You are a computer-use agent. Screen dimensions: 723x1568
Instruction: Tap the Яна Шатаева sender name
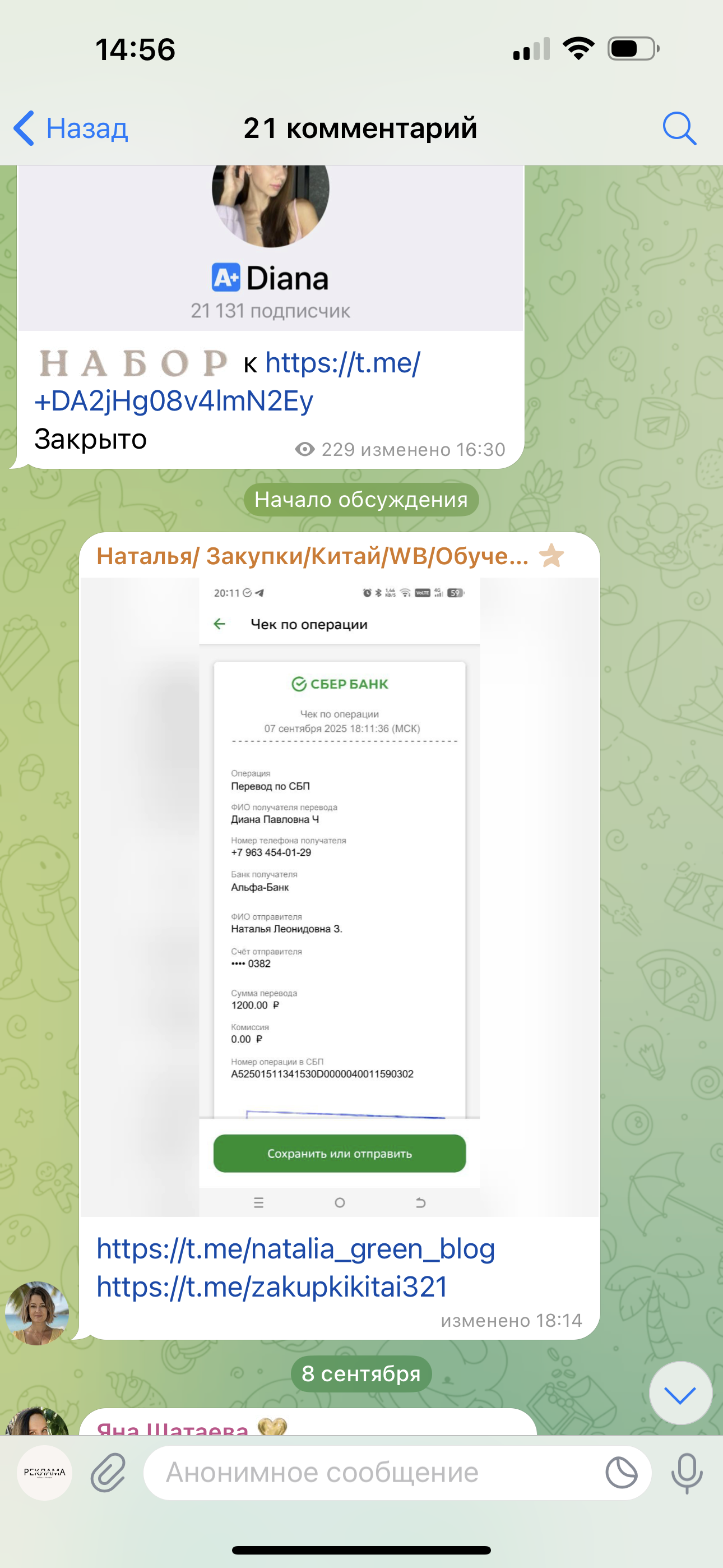[172, 1427]
